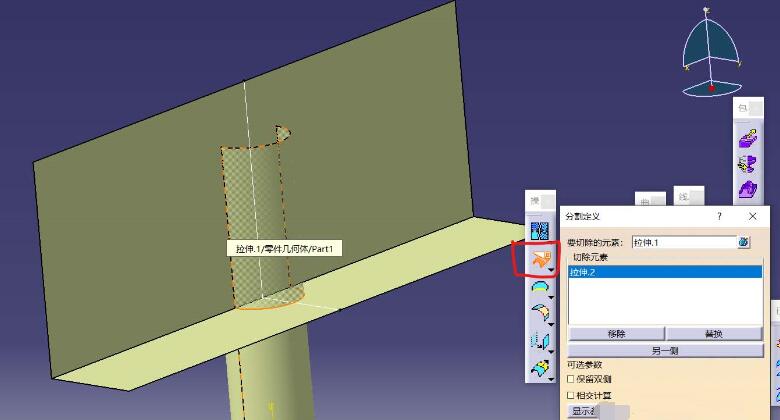Enable the 保留双侧 checkbox
Screen dimensions: 780x420
[x=571, y=379]
